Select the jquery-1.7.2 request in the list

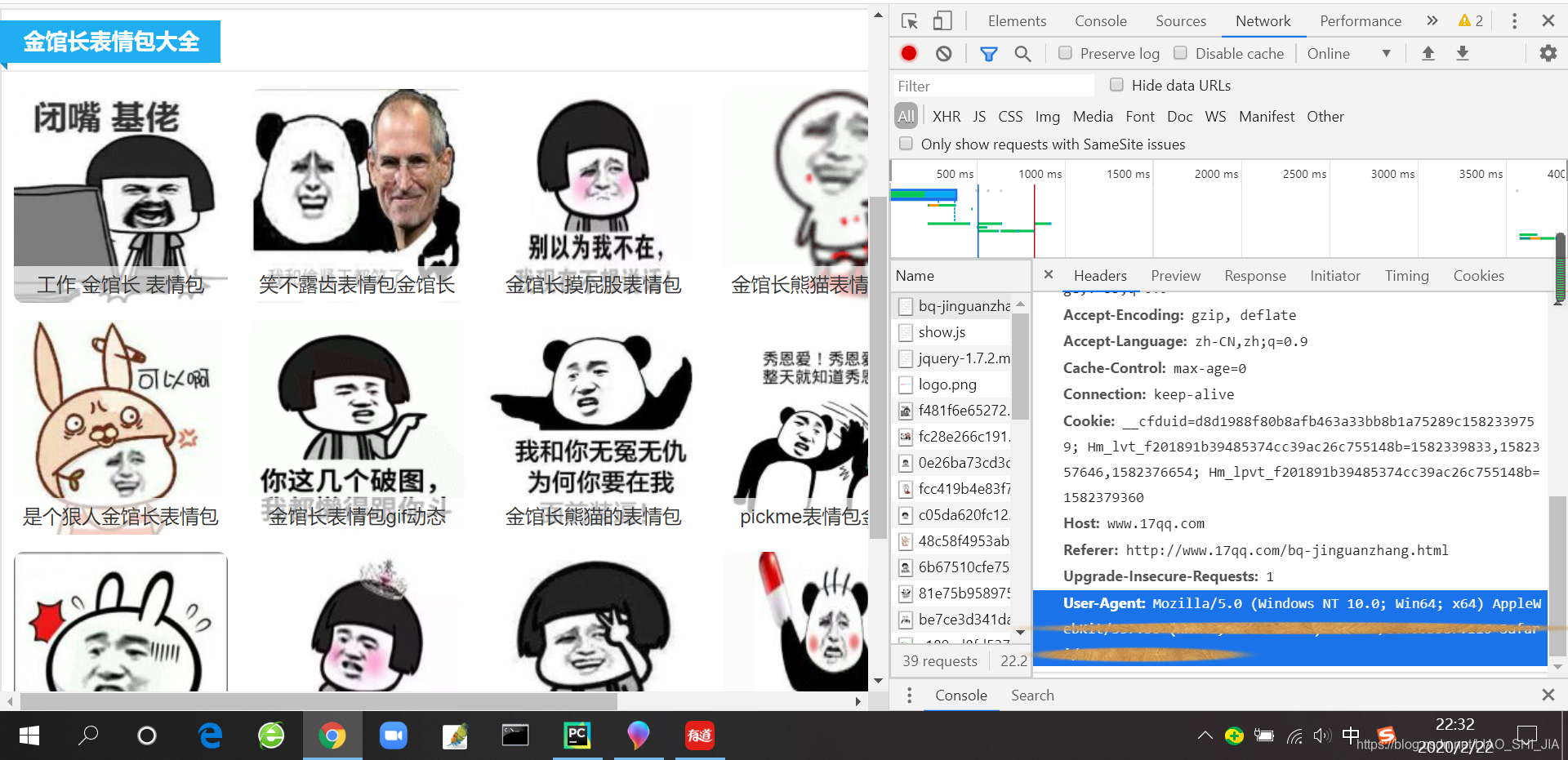coord(962,358)
